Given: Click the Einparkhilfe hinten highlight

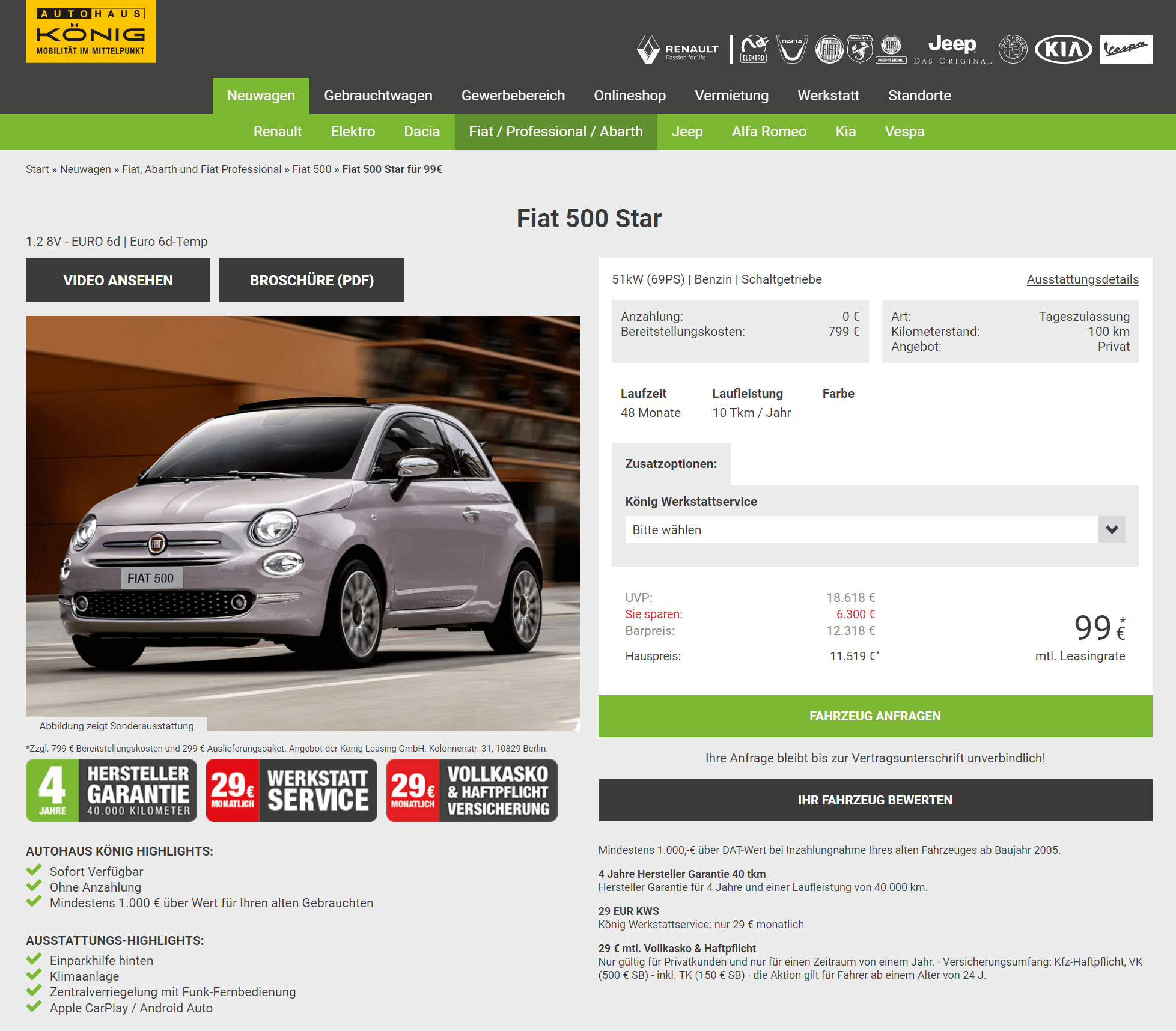Looking at the screenshot, I should [102, 961].
